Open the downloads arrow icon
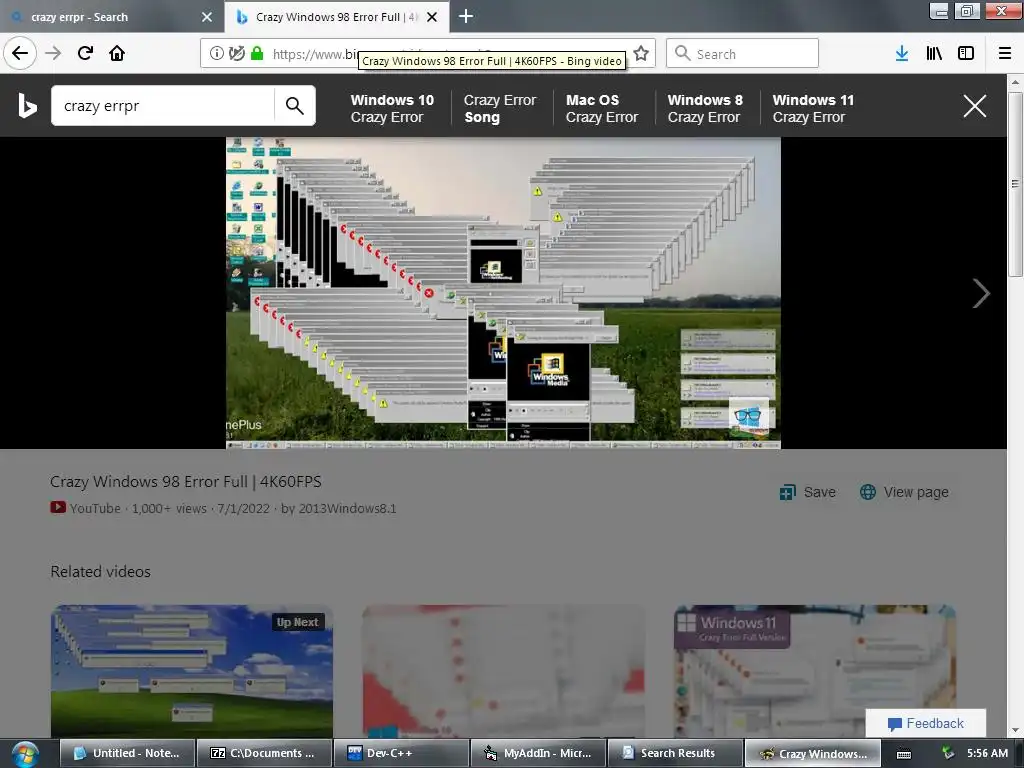Image resolution: width=1024 pixels, height=768 pixels. pos(902,54)
